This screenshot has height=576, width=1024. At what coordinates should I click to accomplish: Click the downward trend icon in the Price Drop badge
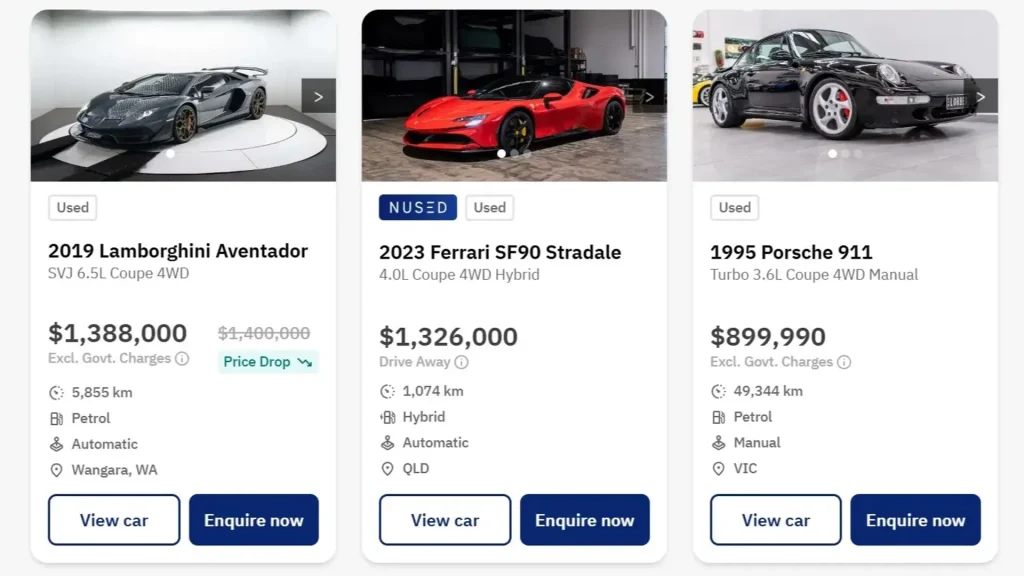click(304, 362)
